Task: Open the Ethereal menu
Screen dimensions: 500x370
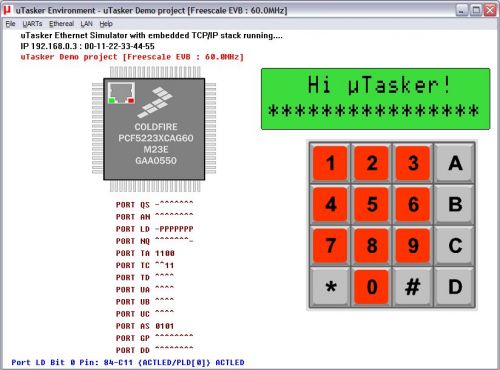Action: point(61,24)
